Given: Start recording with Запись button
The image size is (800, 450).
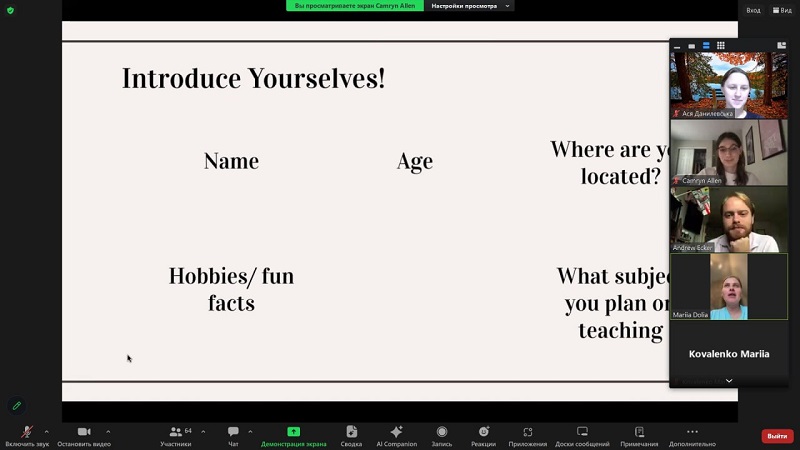Looking at the screenshot, I should tap(442, 437).
